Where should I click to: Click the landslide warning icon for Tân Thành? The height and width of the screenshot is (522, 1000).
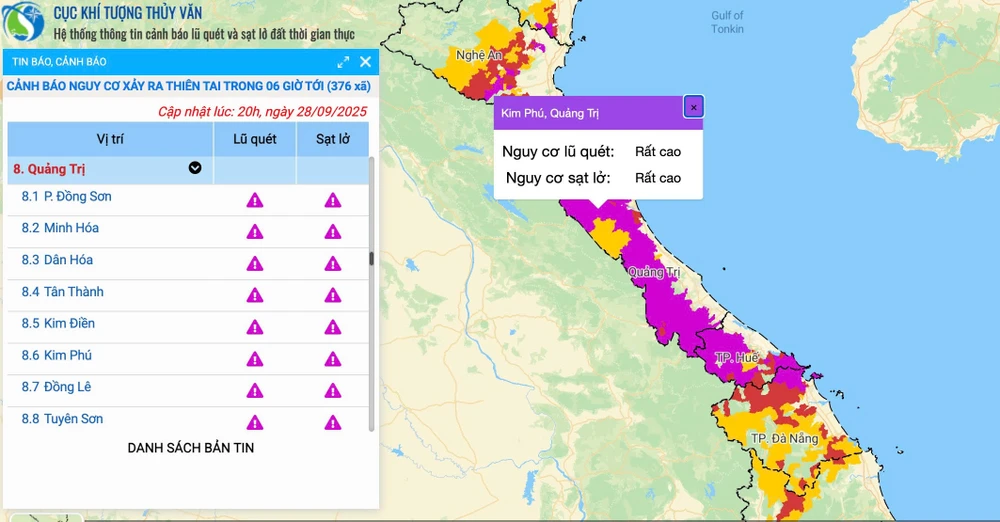[x=332, y=295]
